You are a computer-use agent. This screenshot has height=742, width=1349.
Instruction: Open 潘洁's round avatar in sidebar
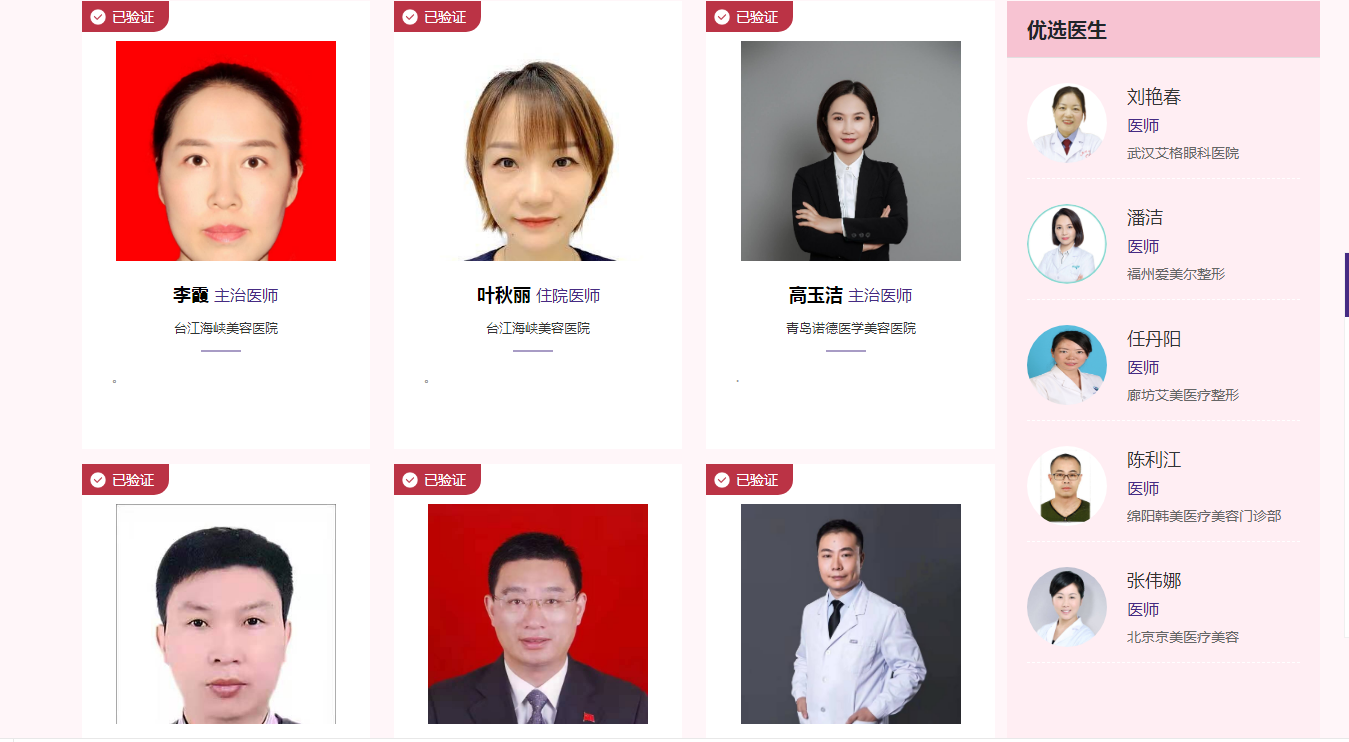tap(1067, 244)
